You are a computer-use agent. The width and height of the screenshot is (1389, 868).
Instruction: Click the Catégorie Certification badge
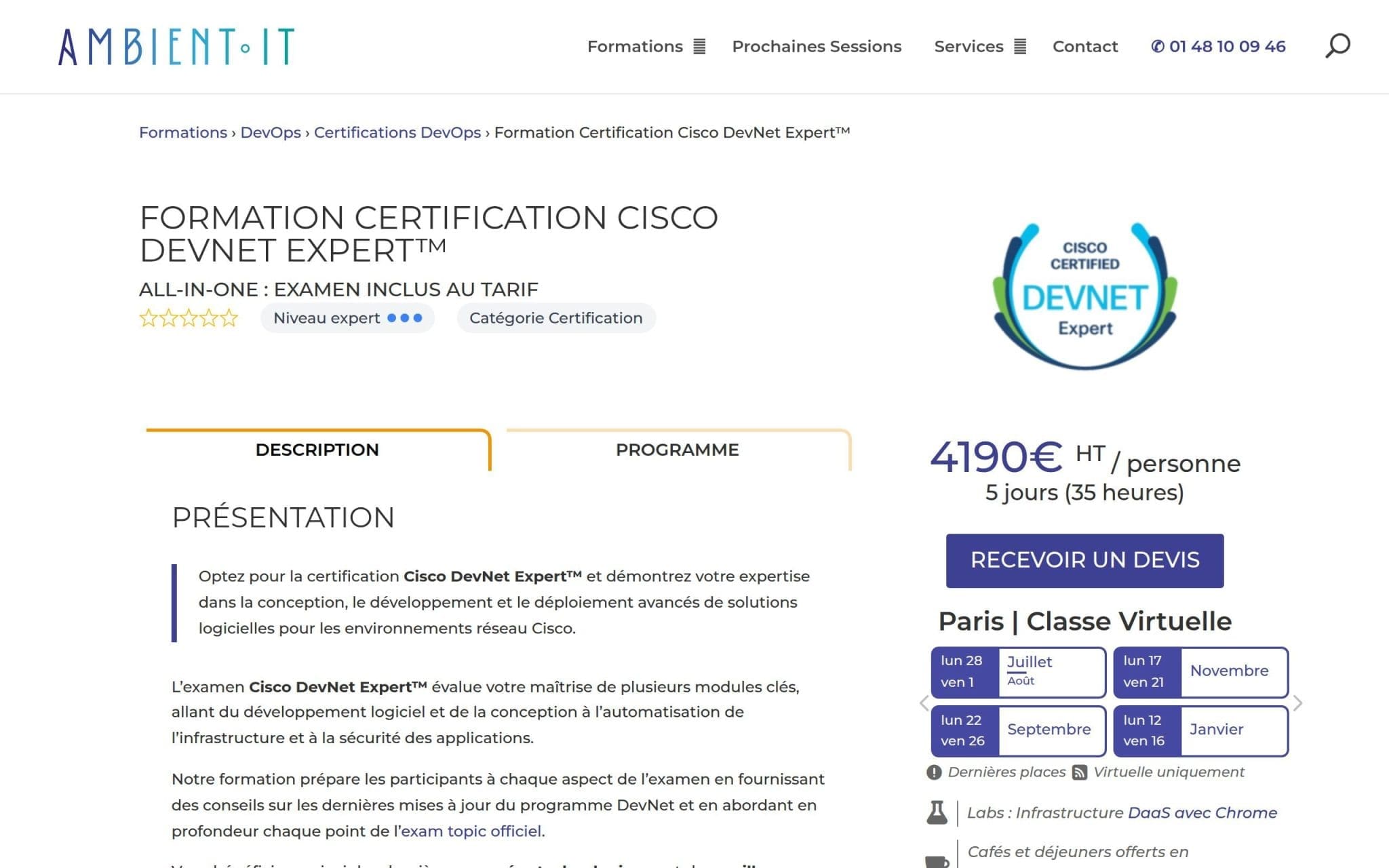point(556,317)
